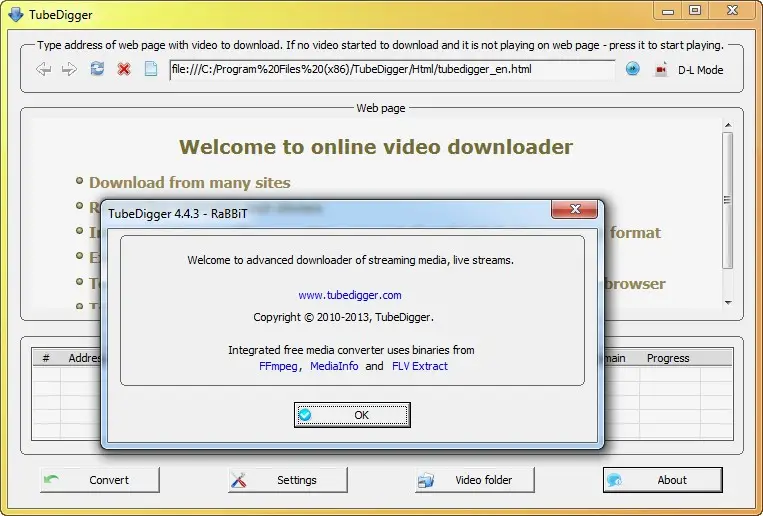Close the TubeDigger 4.4.3 dialog
This screenshot has width=763, height=516.
tap(574, 209)
